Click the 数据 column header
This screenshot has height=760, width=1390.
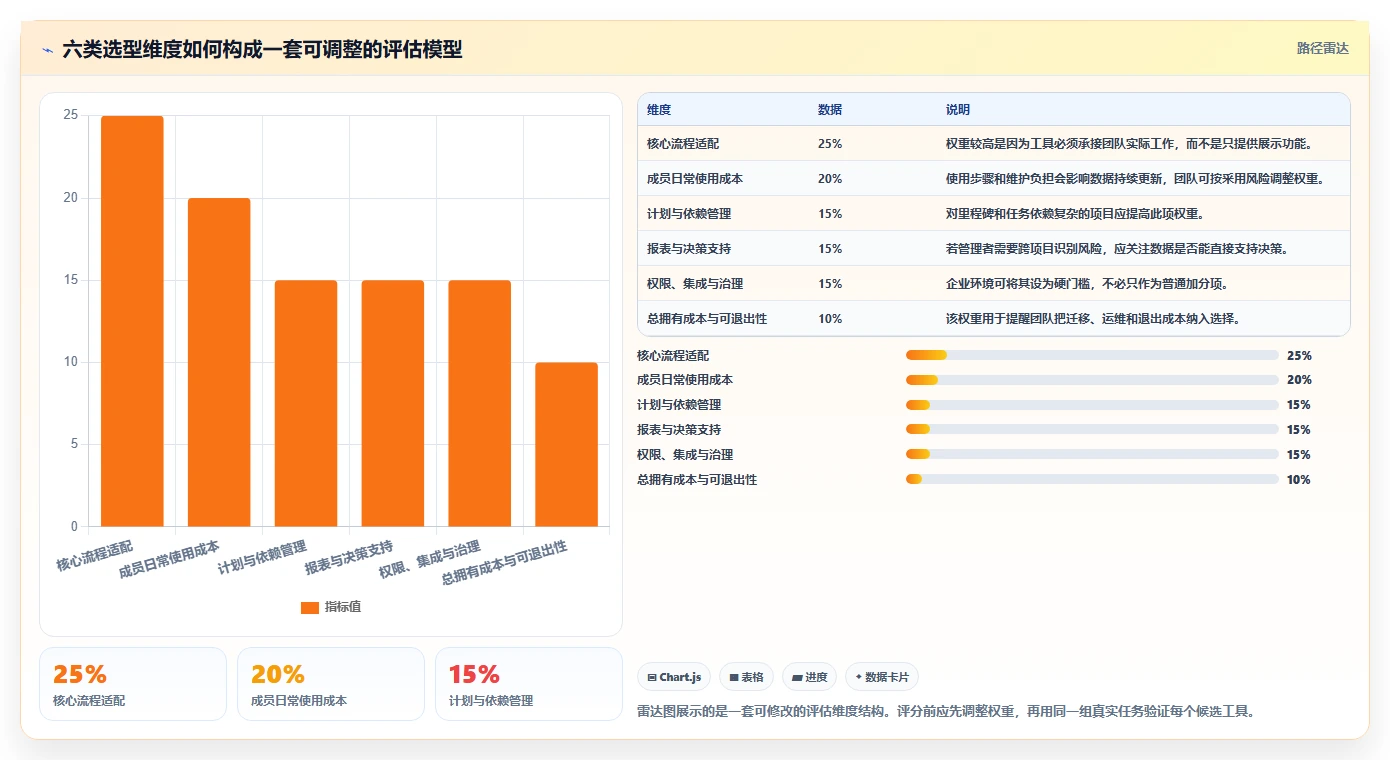(830, 110)
